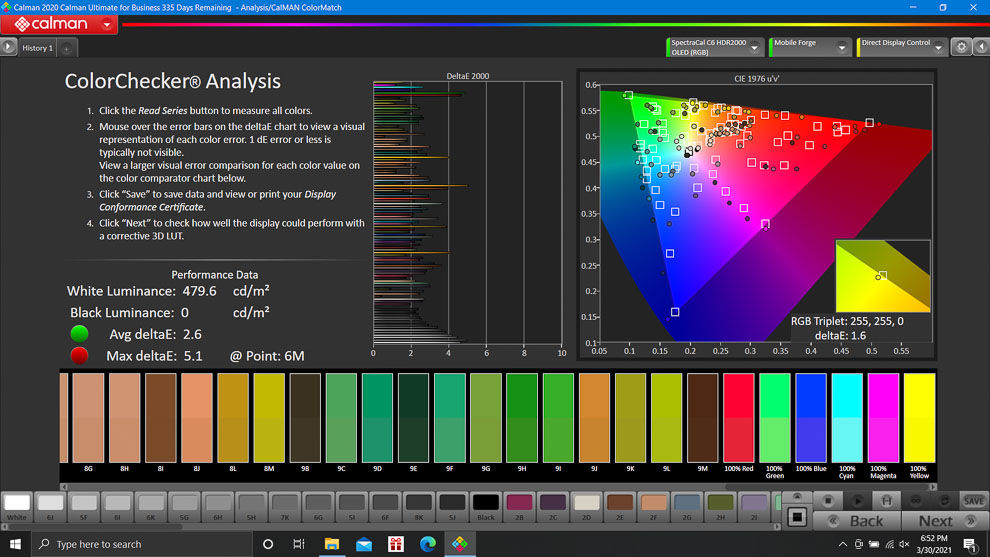Select the 2H olive patch
Screen dimensions: 990x557
click(720, 506)
